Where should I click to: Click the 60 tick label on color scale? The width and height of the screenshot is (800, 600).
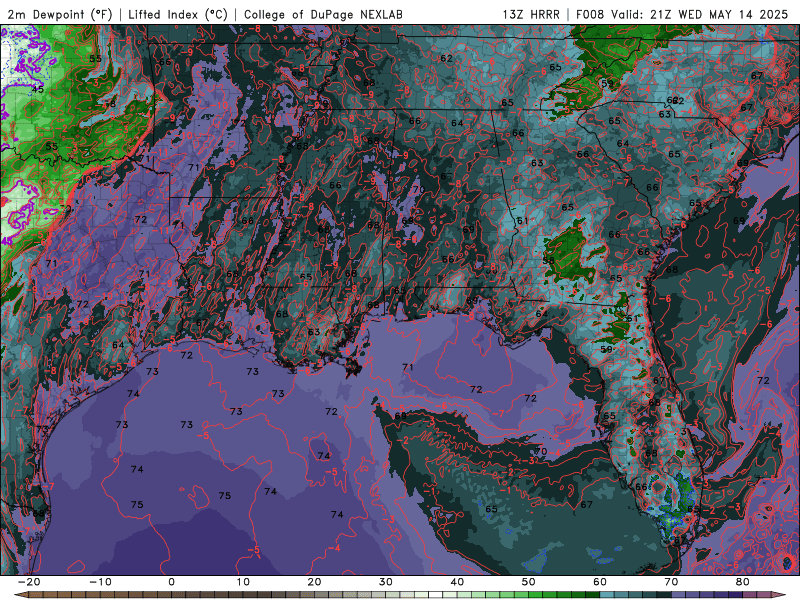pos(600,582)
